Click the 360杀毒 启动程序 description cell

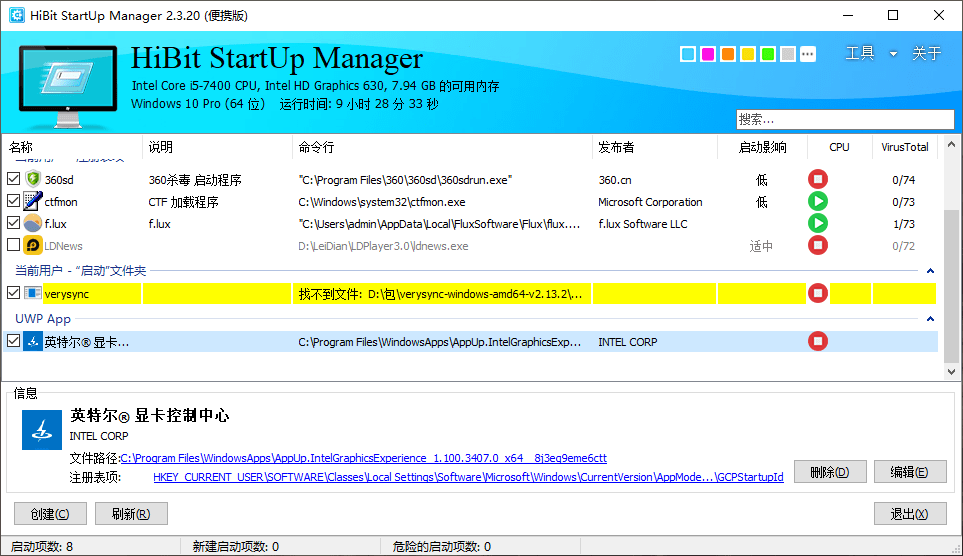[195, 180]
